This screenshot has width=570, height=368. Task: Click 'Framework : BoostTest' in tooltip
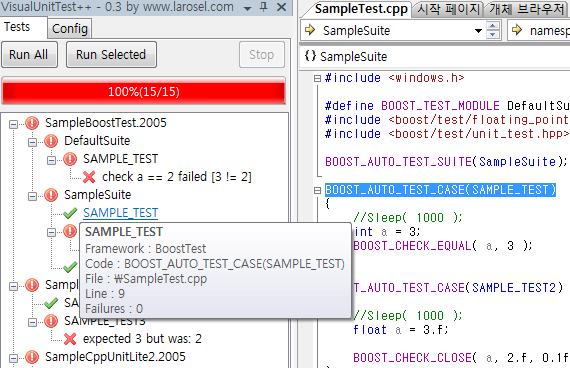point(146,249)
